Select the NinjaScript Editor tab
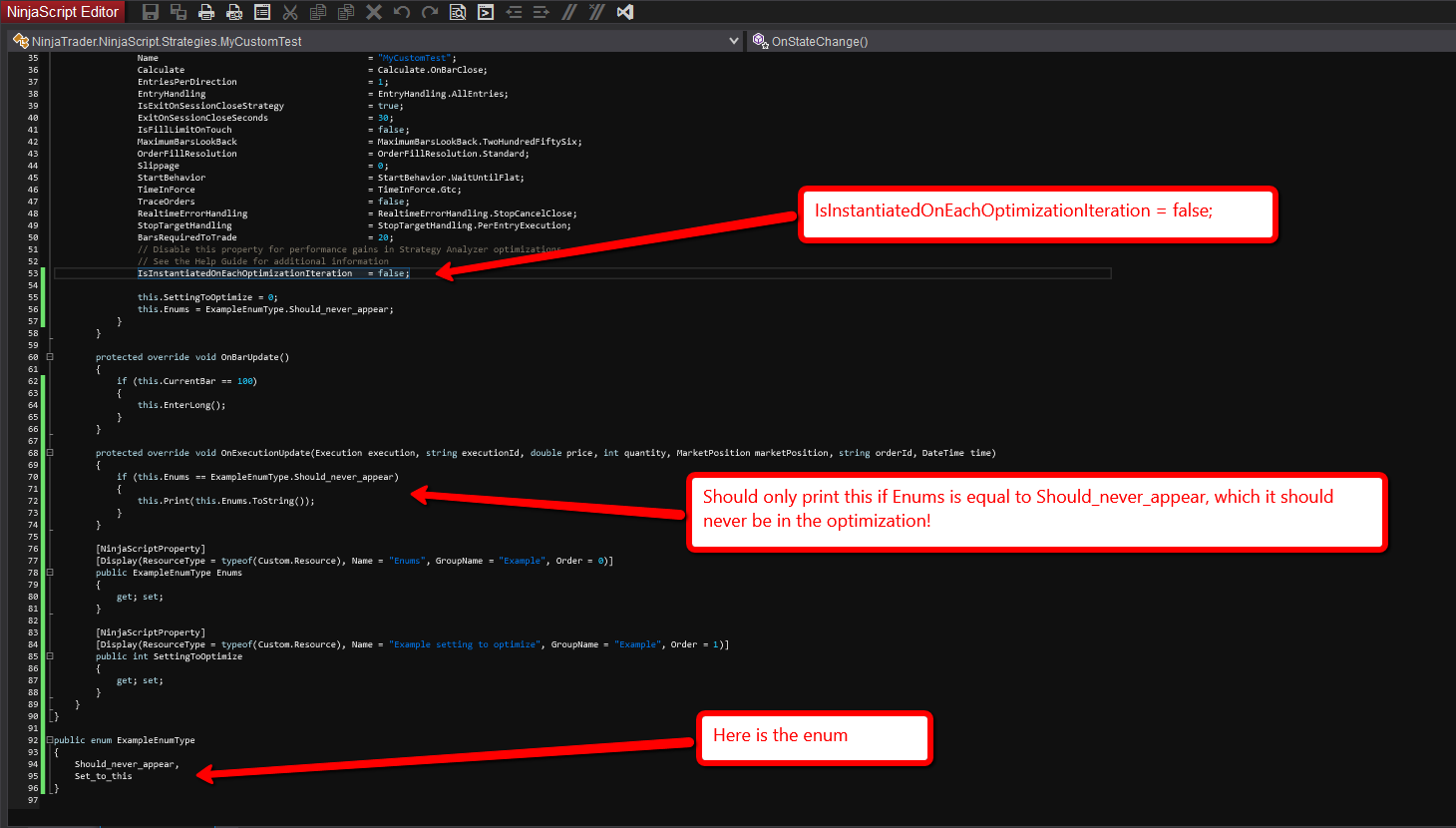 [63, 12]
